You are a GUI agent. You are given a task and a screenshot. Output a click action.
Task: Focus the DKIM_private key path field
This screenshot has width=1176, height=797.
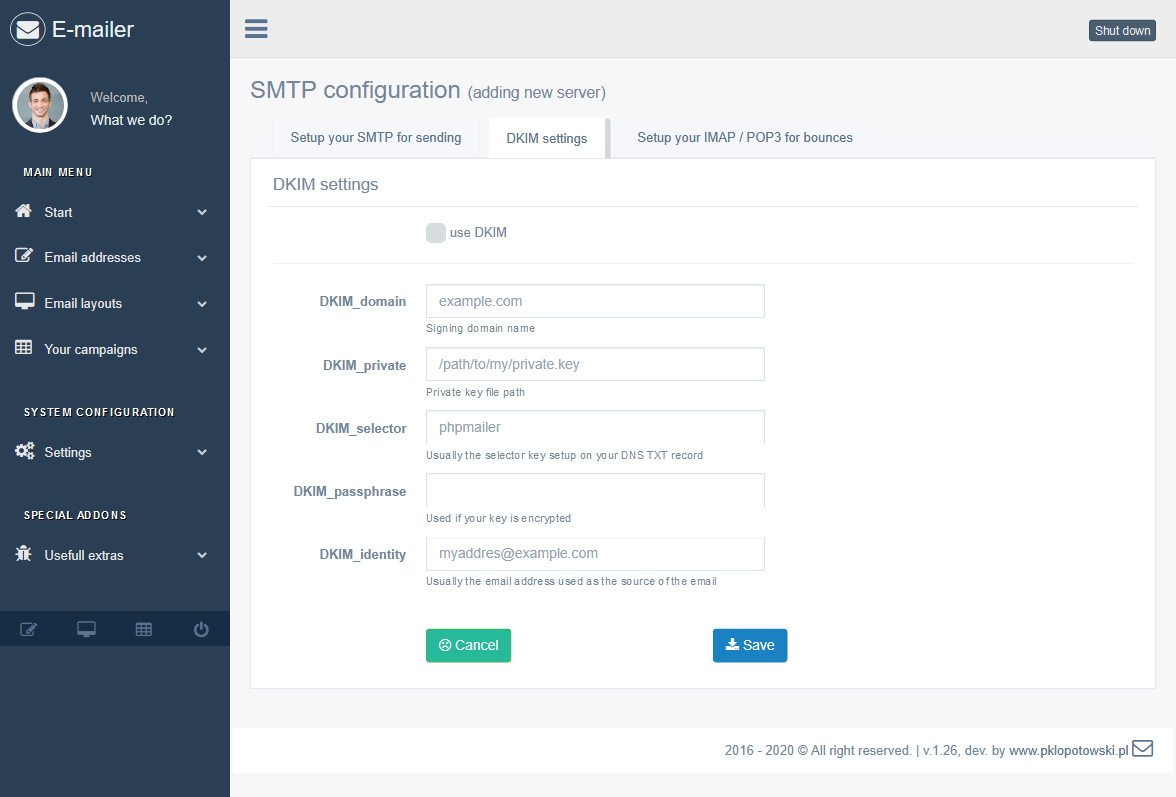click(596, 364)
